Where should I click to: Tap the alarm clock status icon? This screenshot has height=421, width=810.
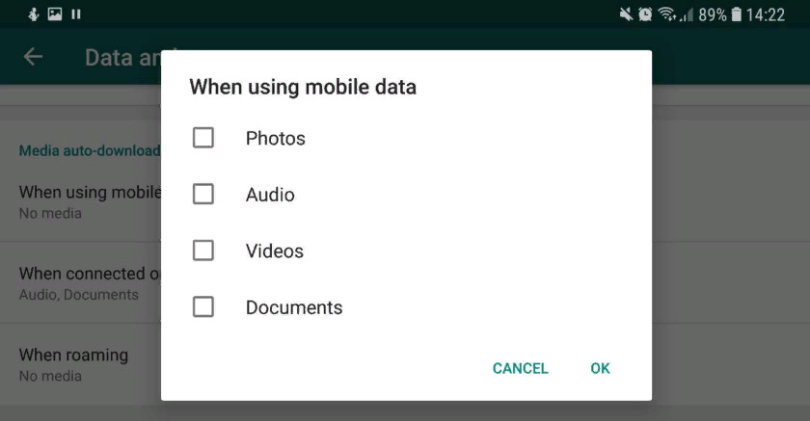(x=645, y=14)
